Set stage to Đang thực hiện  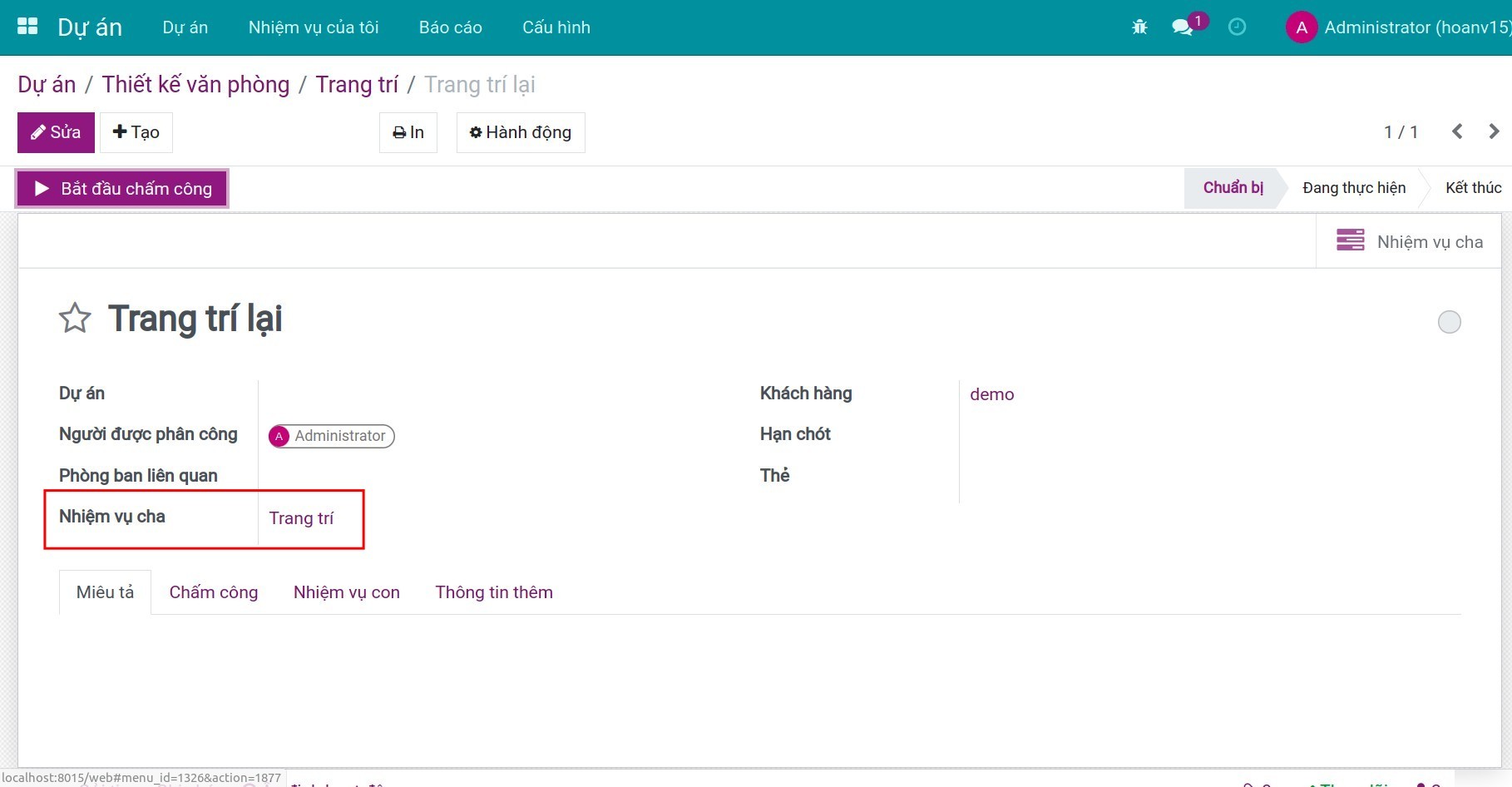pyautogui.click(x=1353, y=188)
